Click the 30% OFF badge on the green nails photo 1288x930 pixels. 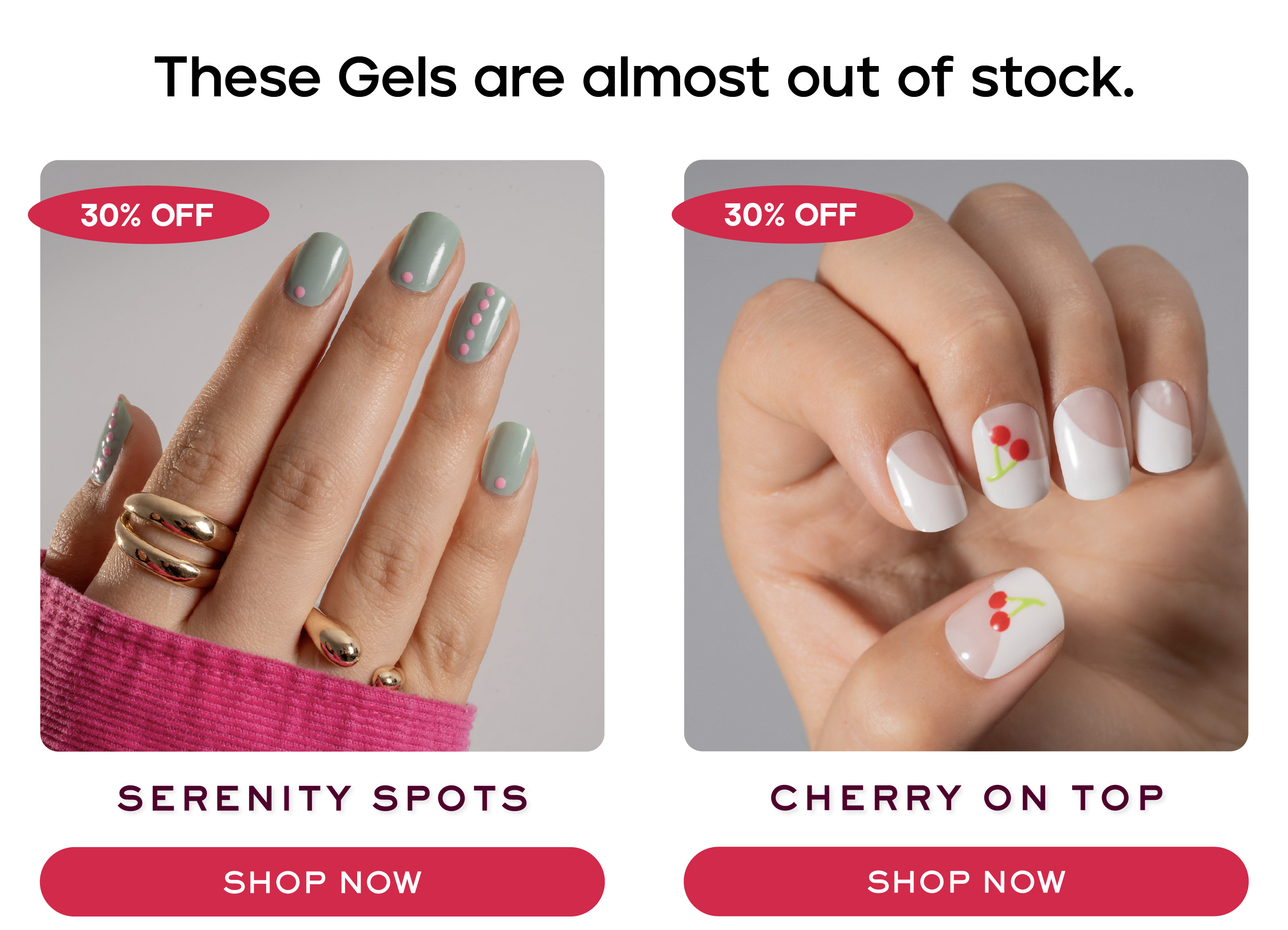tap(148, 214)
